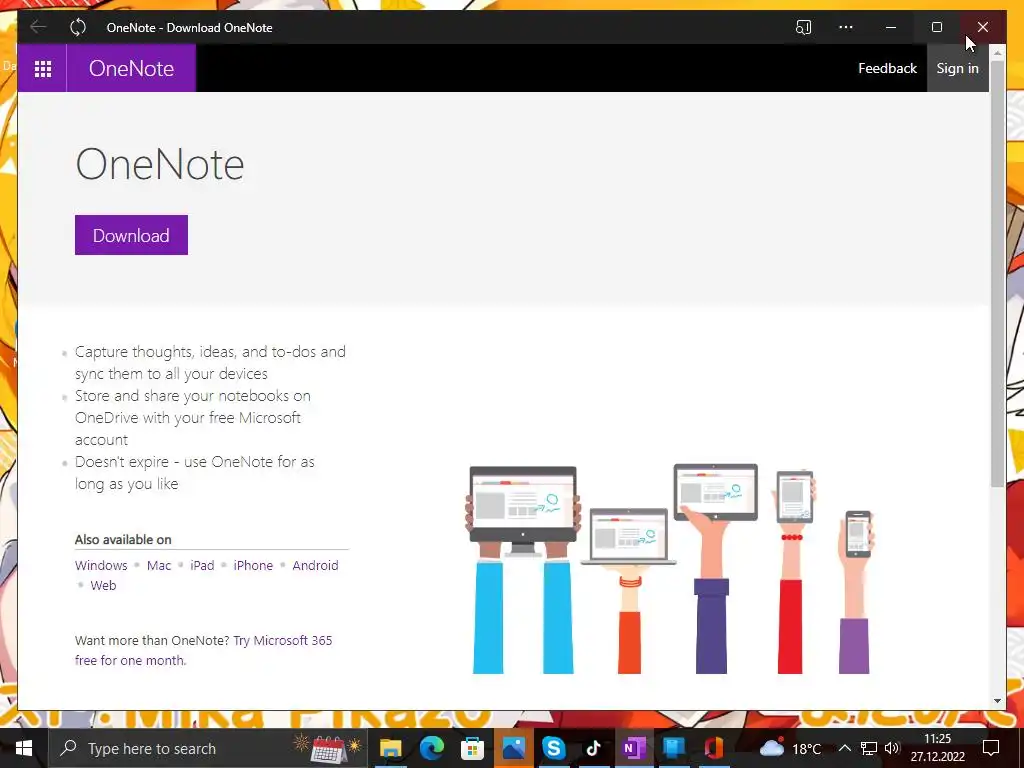The height and width of the screenshot is (768, 1024).
Task: Click the back arrow in the title bar
Action: click(x=38, y=27)
